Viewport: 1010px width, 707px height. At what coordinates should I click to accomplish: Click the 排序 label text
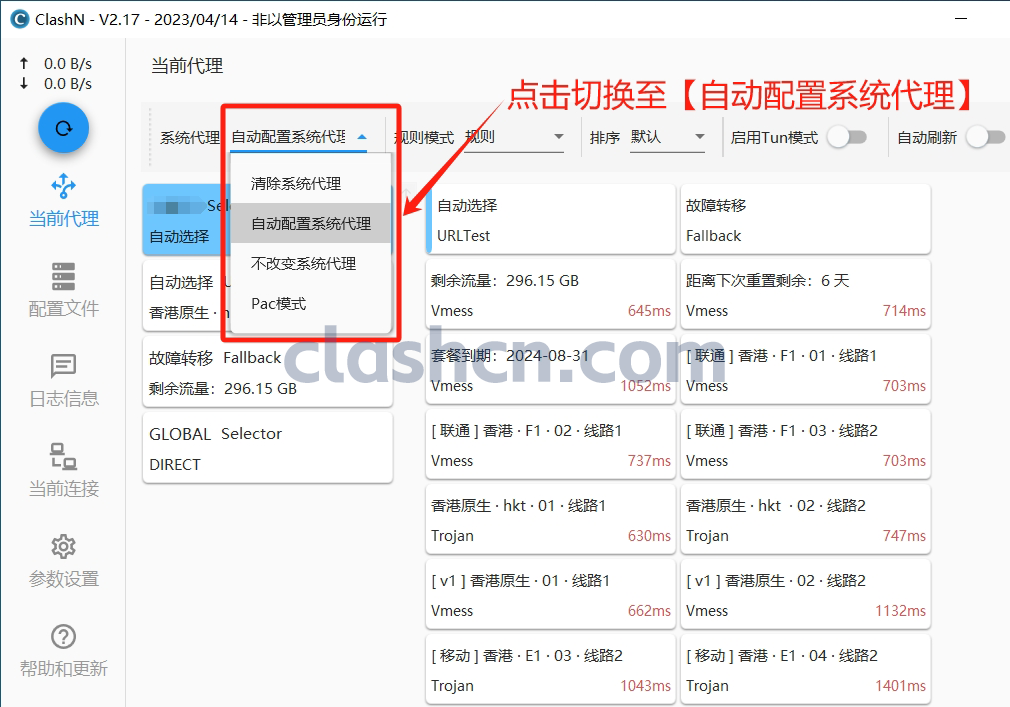(605, 138)
